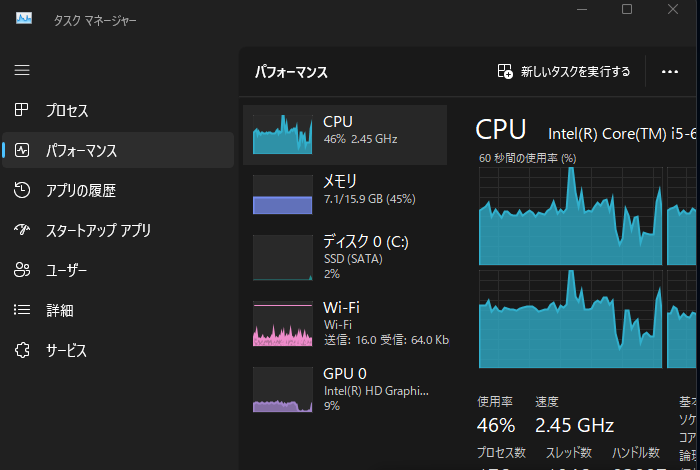The height and width of the screenshot is (470, 700).
Task: Open the サービス page
Action: pyautogui.click(x=118, y=350)
